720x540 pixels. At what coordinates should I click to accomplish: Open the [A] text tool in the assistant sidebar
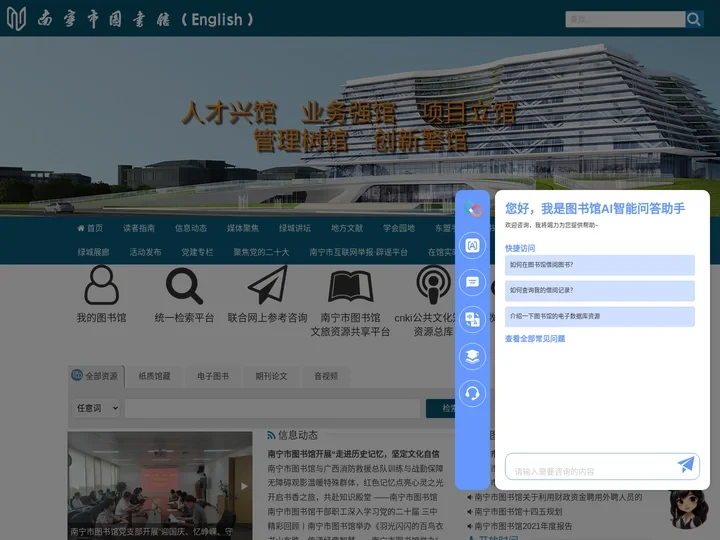click(472, 246)
